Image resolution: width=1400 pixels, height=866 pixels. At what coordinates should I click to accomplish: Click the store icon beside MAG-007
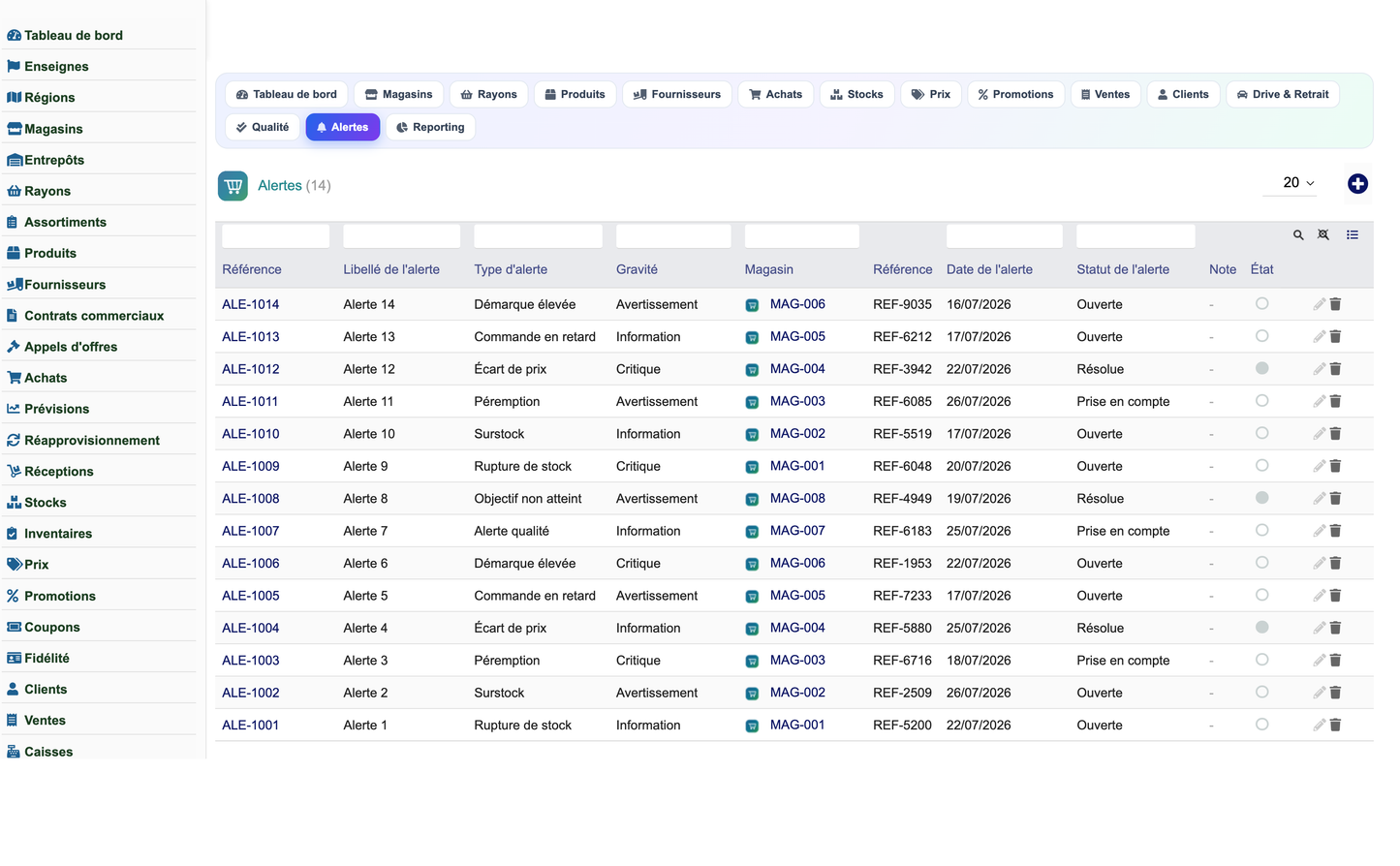point(752,532)
